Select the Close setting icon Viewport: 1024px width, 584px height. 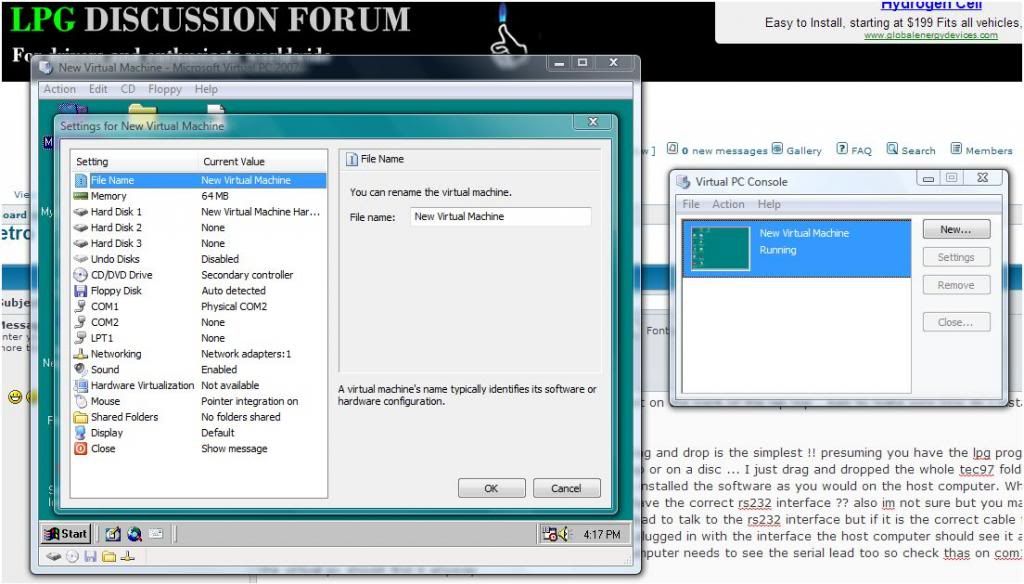pos(81,449)
